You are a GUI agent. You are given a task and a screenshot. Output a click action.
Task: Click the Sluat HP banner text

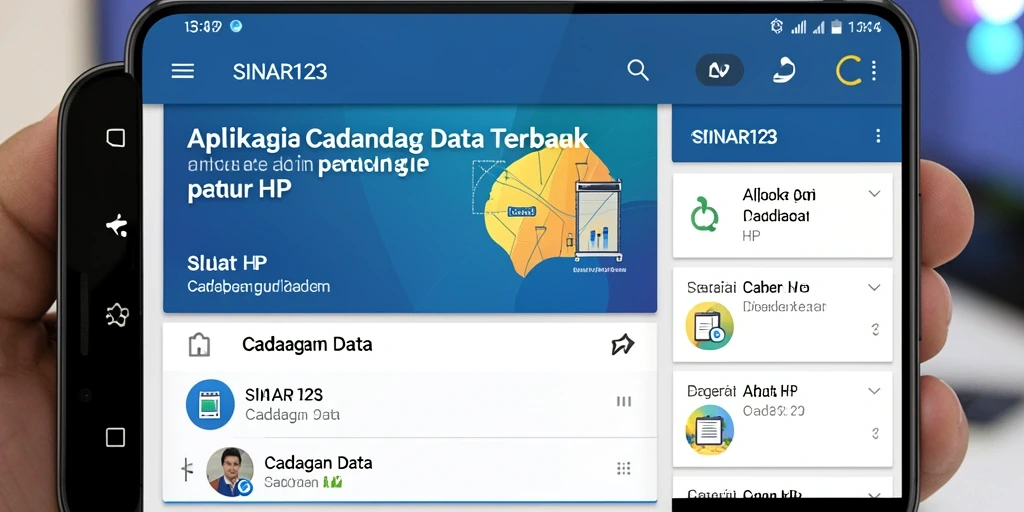tap(227, 263)
